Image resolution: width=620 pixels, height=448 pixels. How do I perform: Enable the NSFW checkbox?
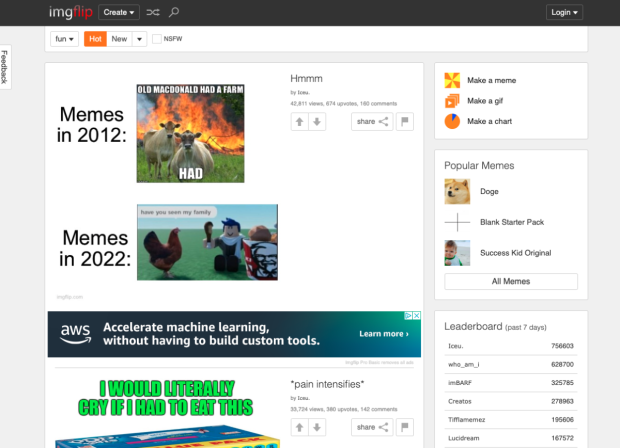[x=157, y=39]
